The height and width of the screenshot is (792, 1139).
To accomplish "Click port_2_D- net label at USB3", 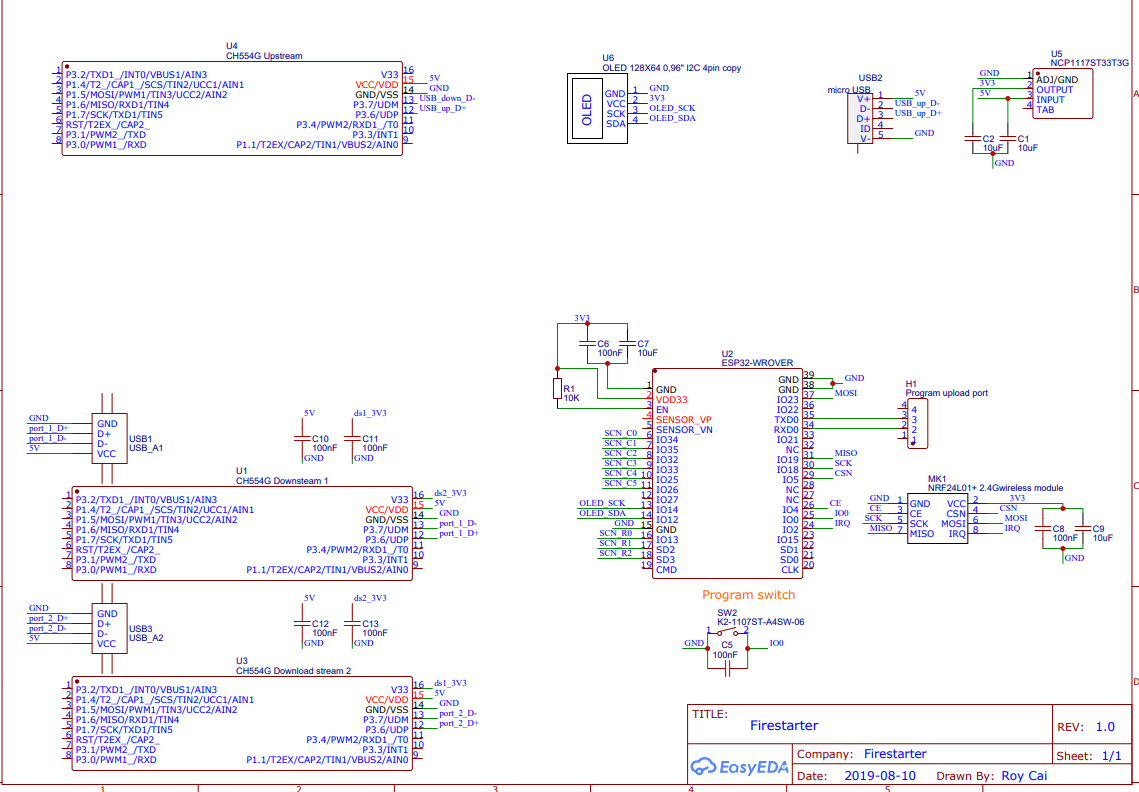I will (48, 629).
